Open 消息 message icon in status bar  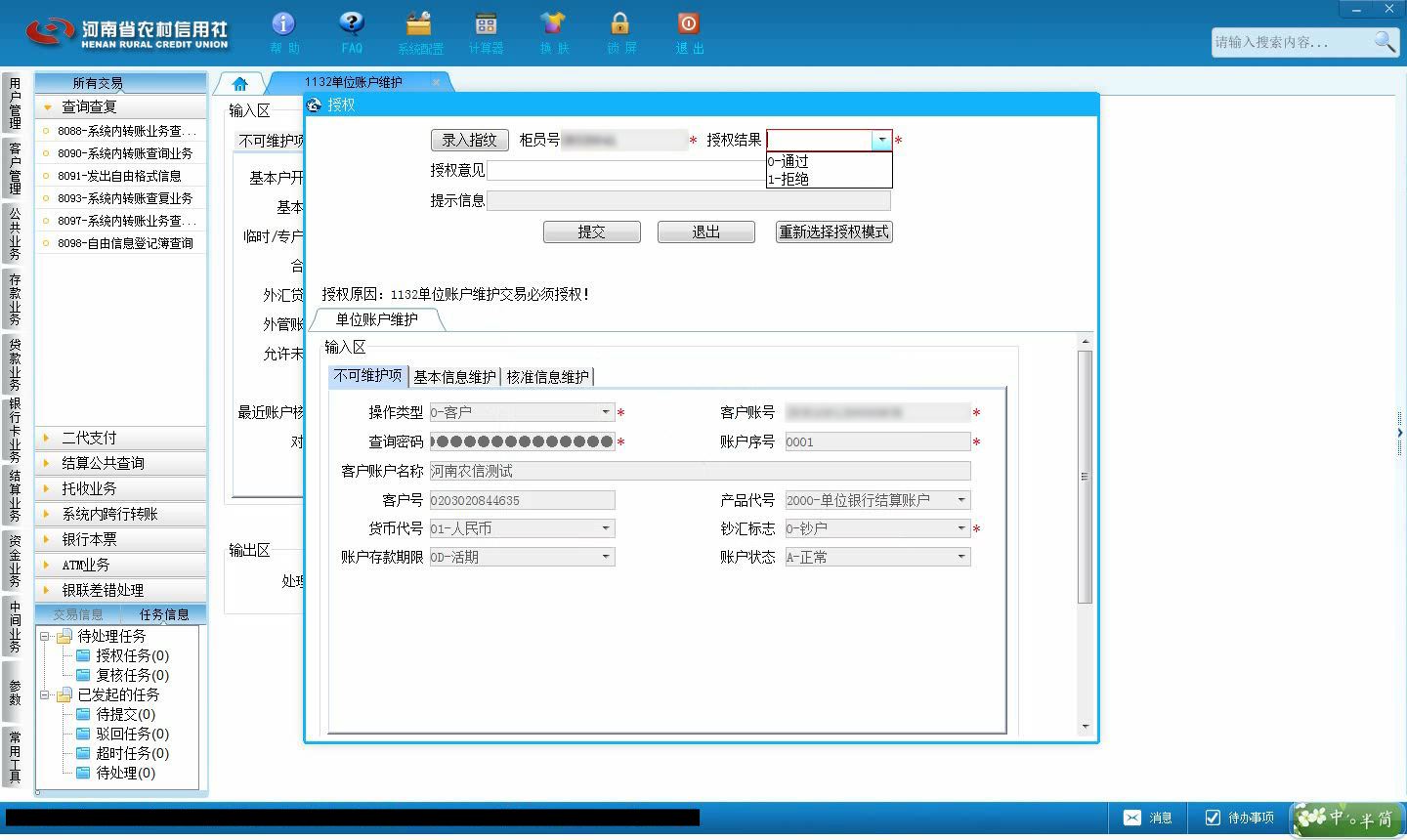(x=1148, y=818)
